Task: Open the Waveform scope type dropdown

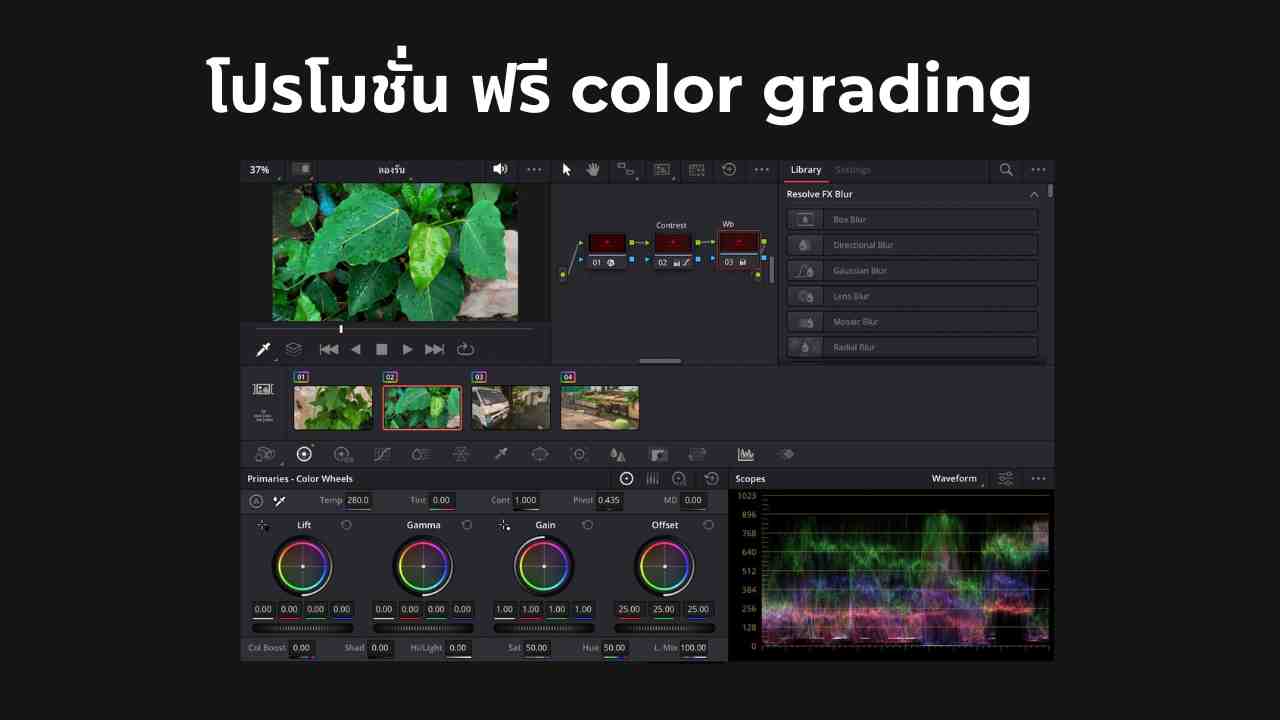Action: click(x=956, y=479)
